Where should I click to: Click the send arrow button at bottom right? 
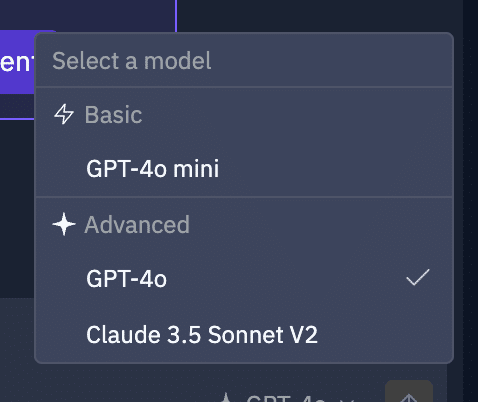click(409, 393)
